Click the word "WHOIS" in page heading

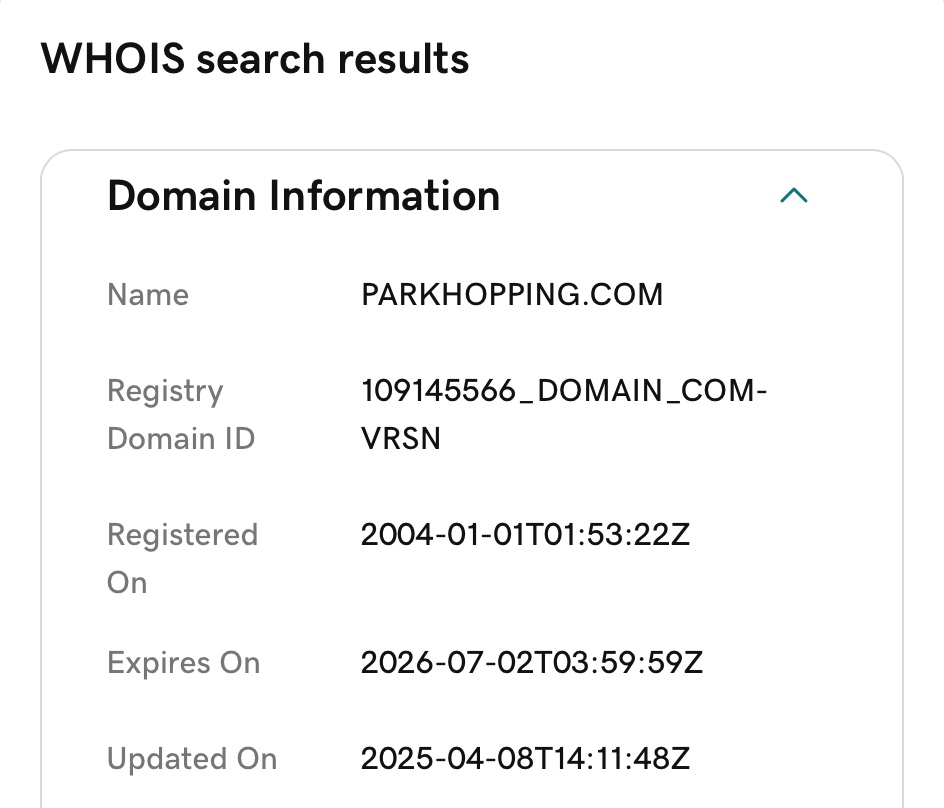tap(112, 60)
